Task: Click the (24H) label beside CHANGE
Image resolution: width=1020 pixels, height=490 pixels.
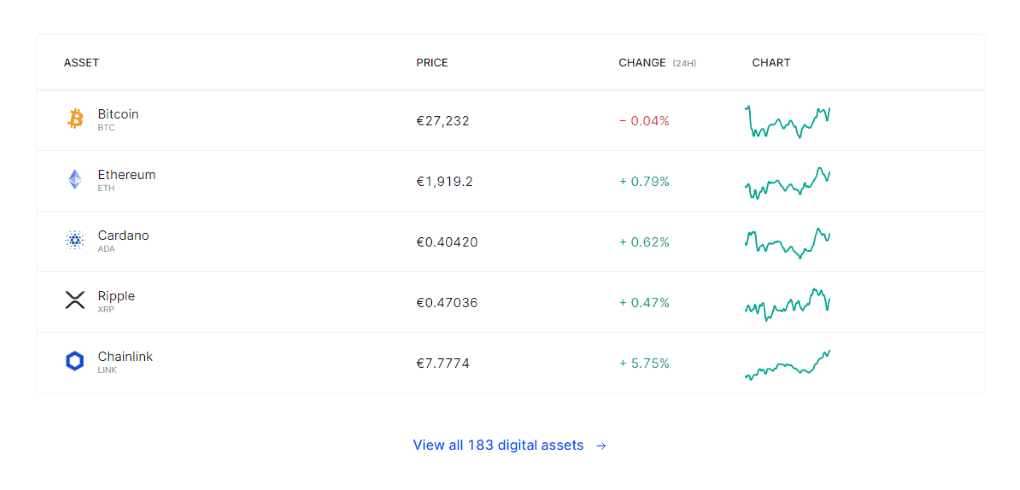Action: (x=685, y=63)
